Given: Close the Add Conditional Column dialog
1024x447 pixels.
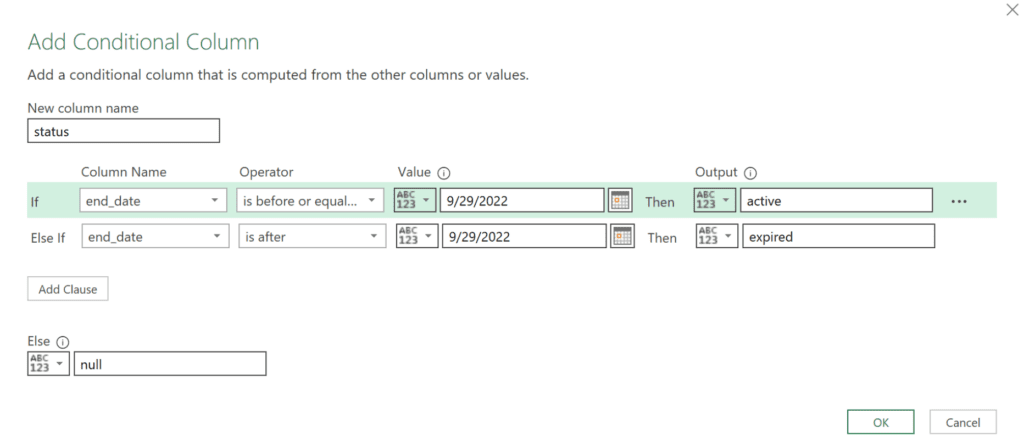Looking at the screenshot, I should click(x=1008, y=10).
